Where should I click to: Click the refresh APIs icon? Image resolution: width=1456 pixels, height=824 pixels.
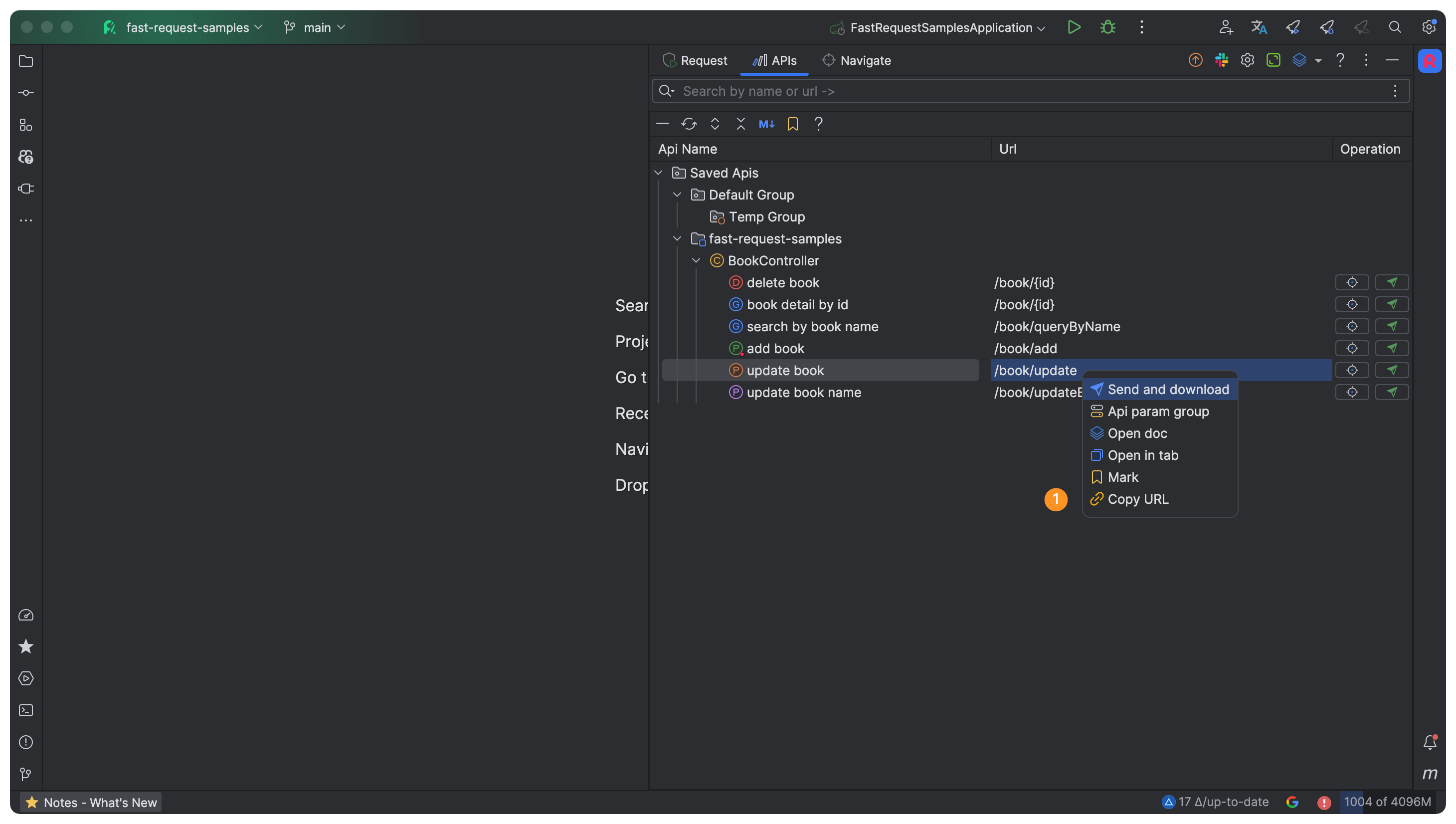tap(689, 124)
